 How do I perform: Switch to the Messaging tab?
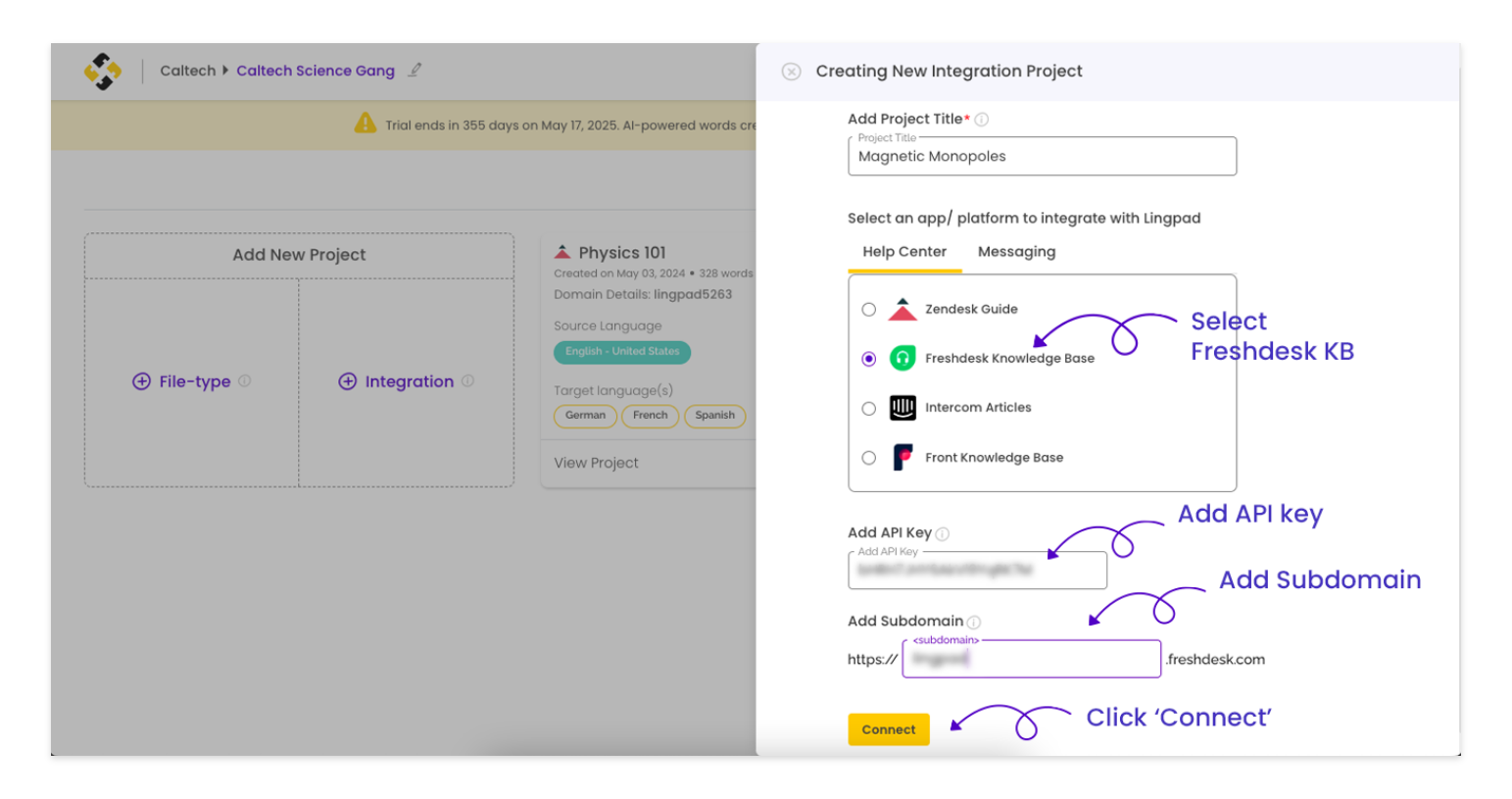point(1016,252)
